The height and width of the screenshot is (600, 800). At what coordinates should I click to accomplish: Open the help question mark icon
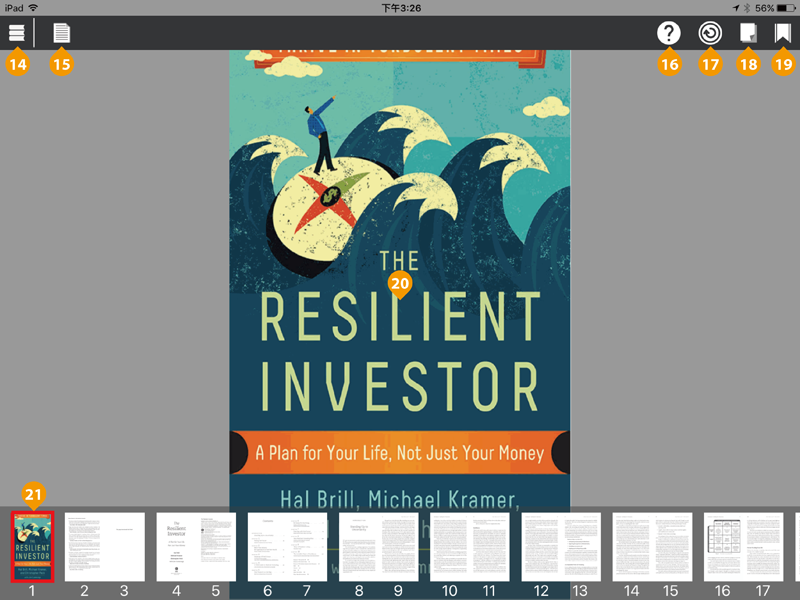[668, 33]
